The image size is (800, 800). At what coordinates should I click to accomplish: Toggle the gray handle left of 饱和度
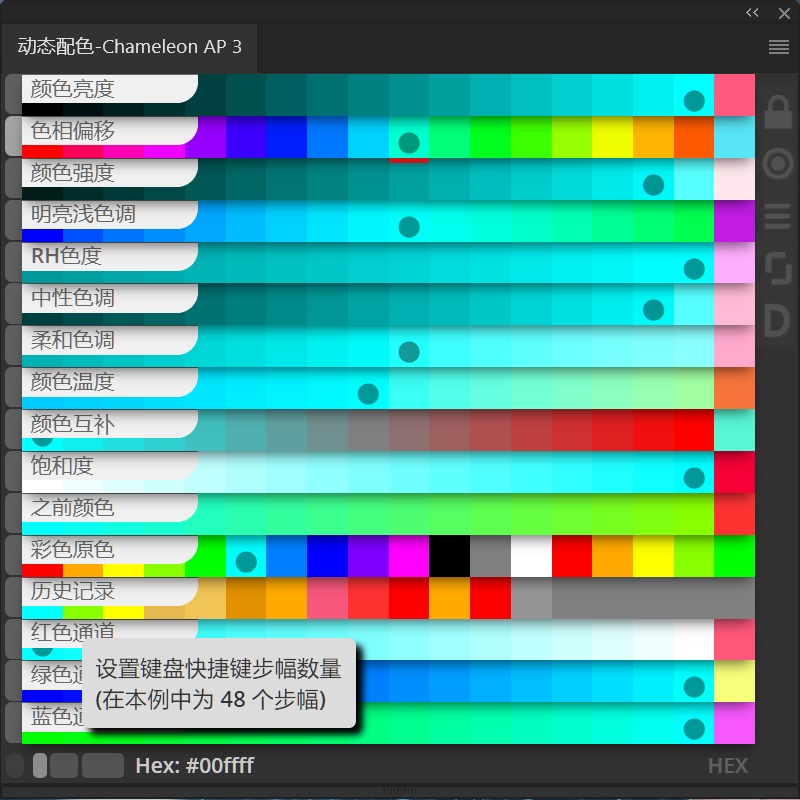13,471
